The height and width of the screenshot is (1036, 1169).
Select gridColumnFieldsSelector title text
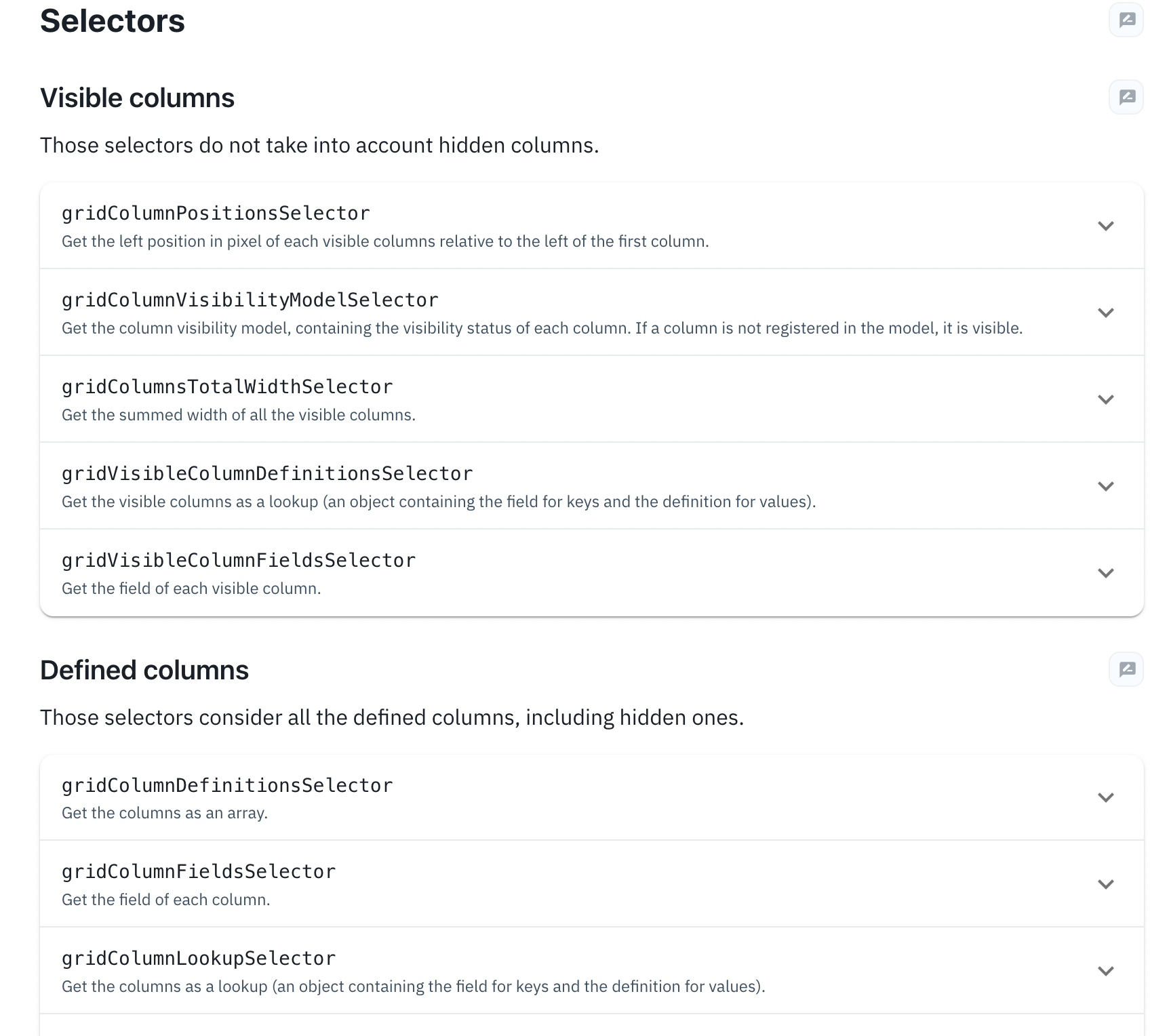click(x=199, y=872)
